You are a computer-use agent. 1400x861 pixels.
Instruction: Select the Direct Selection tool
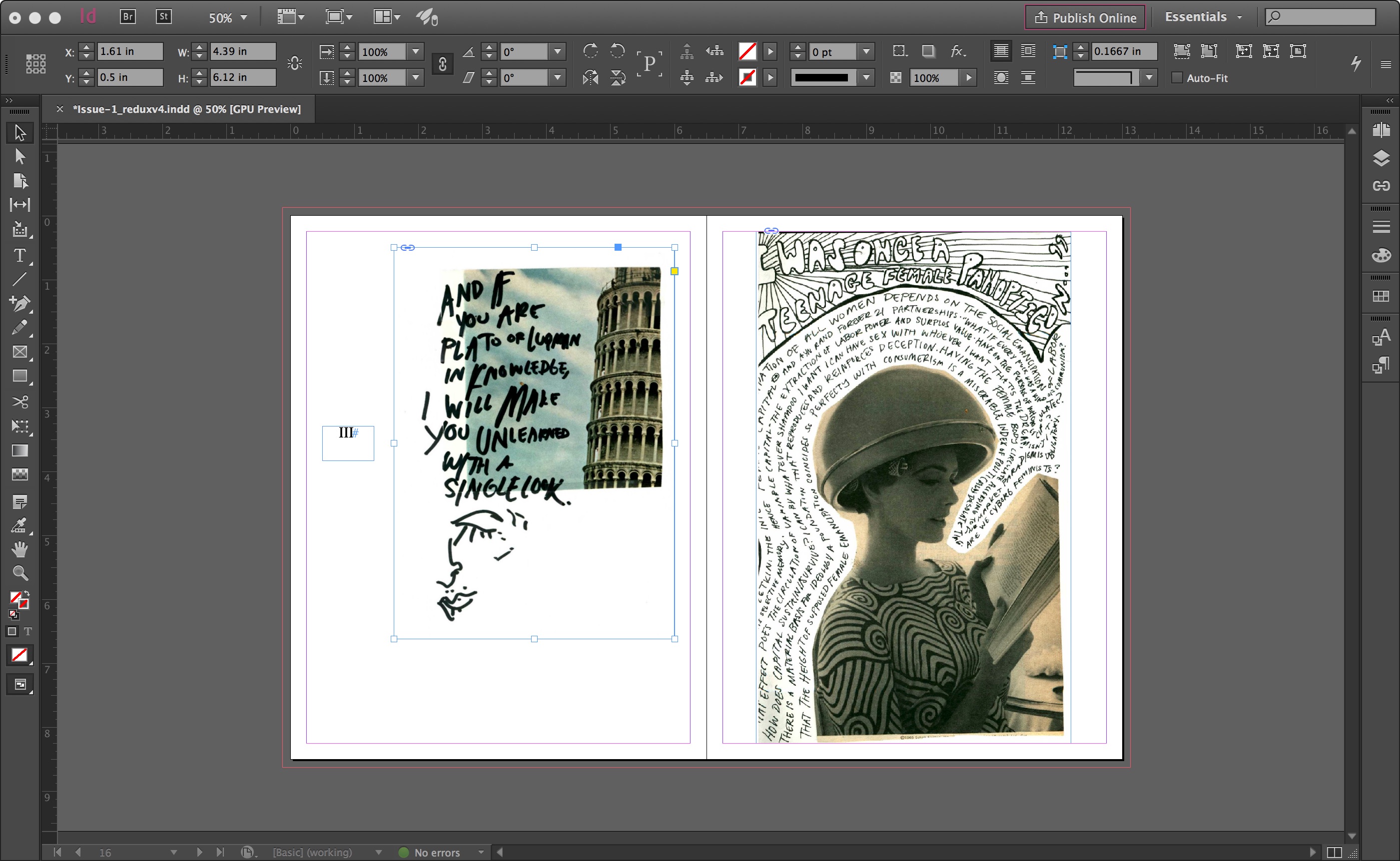pos(19,157)
